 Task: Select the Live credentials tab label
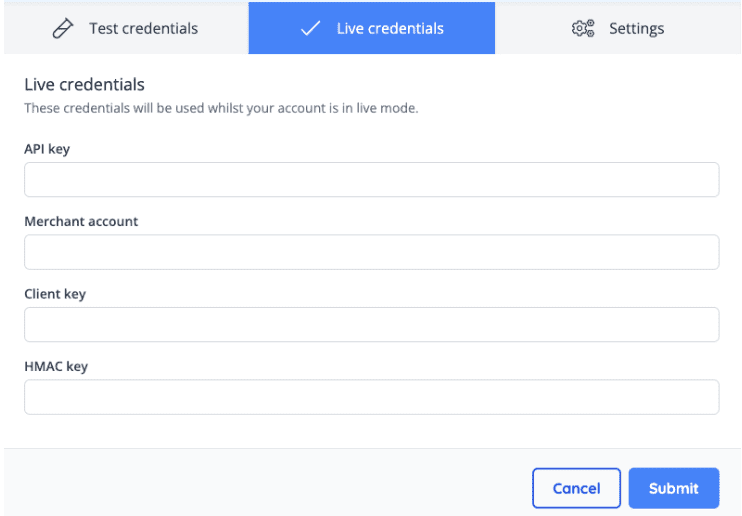(390, 28)
